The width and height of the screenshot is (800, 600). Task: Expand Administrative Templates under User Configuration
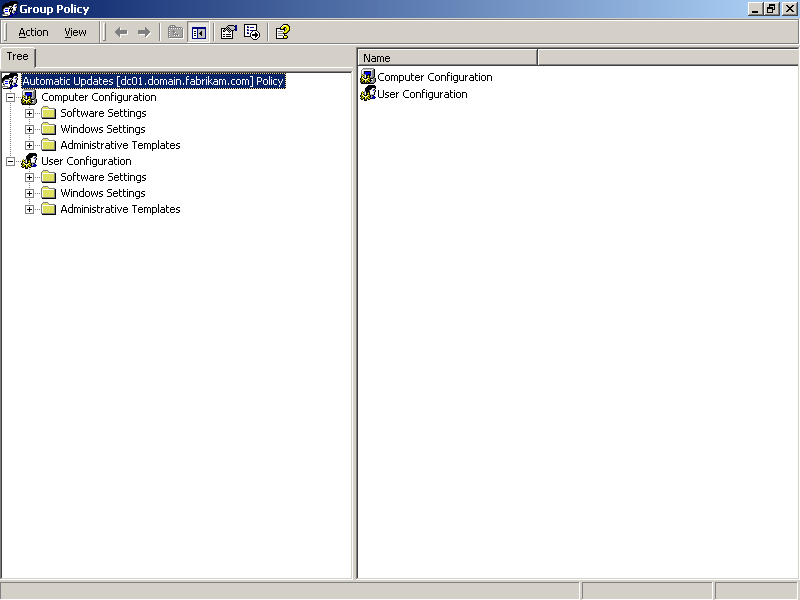[x=29, y=209]
